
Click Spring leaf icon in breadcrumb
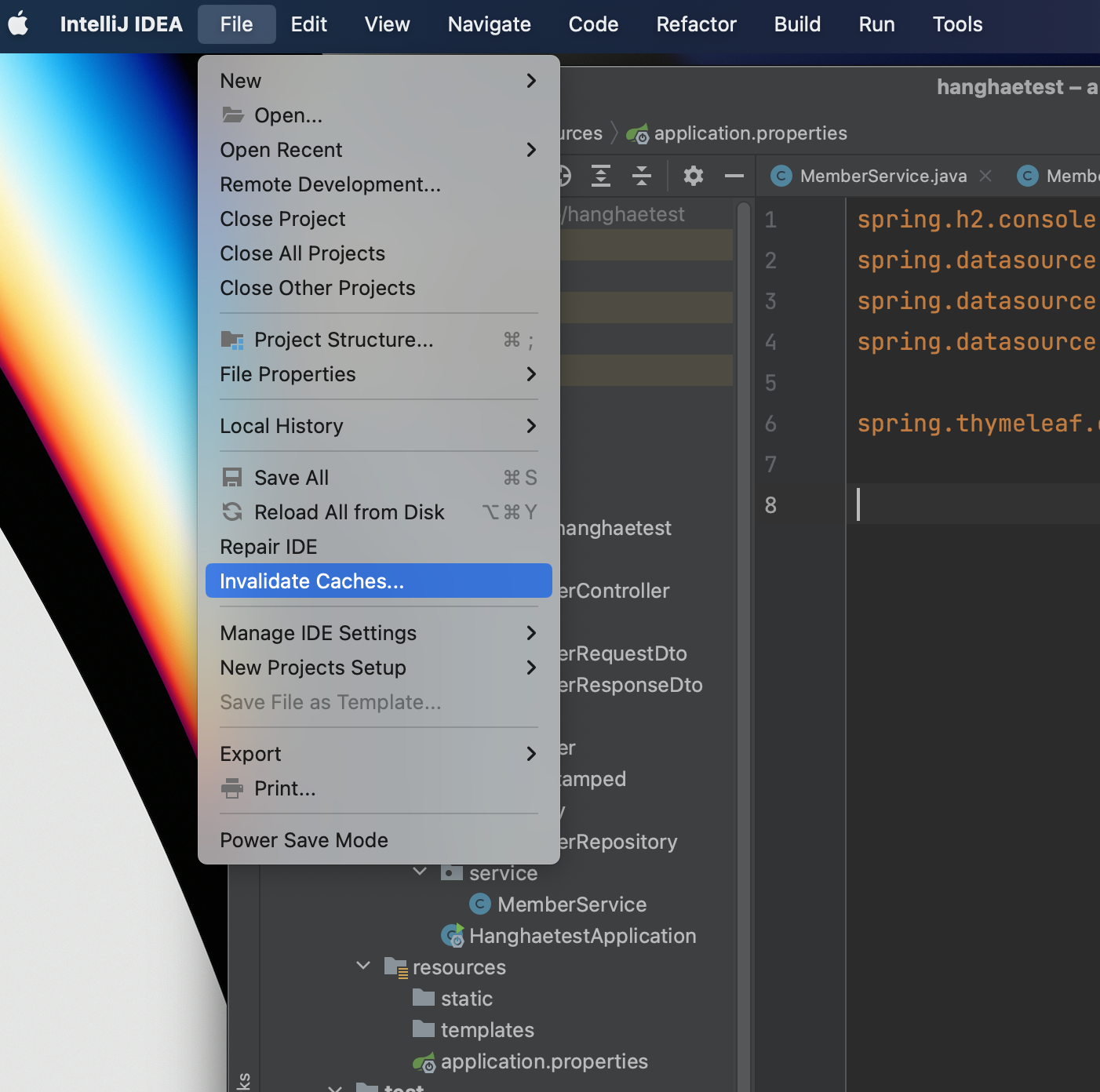(x=638, y=134)
